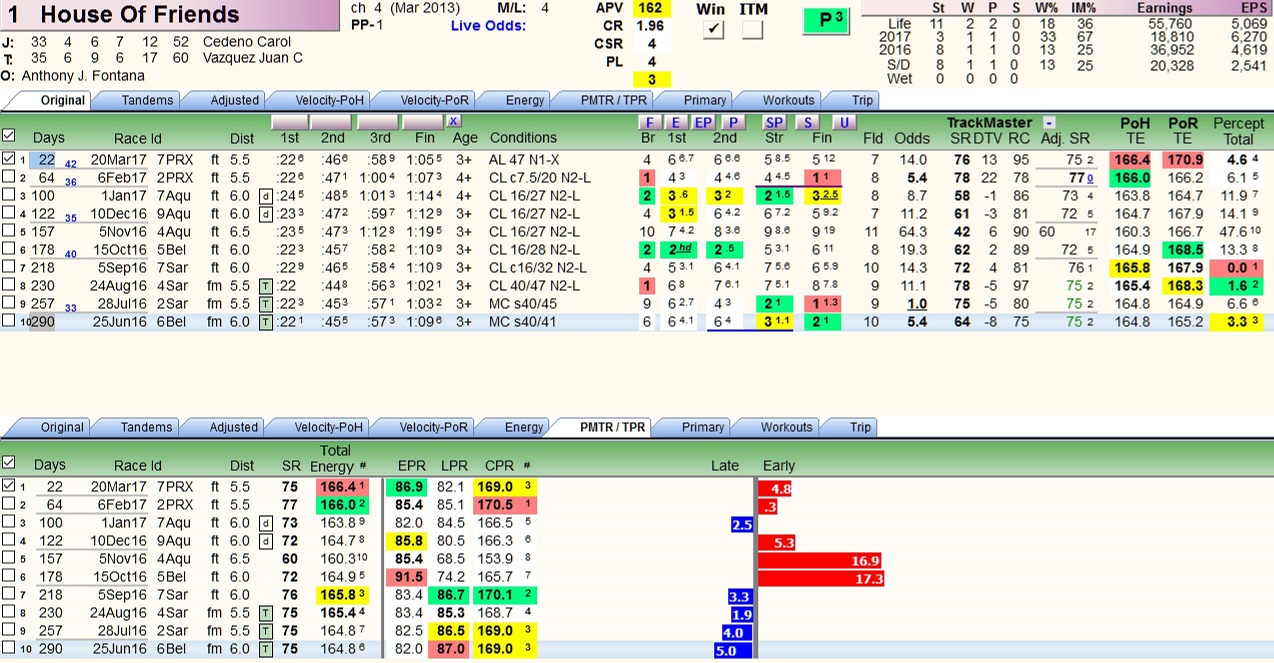Toggle select-all checkbox in PMTR/TPR grid header
The image size is (1274, 663).
[9, 462]
